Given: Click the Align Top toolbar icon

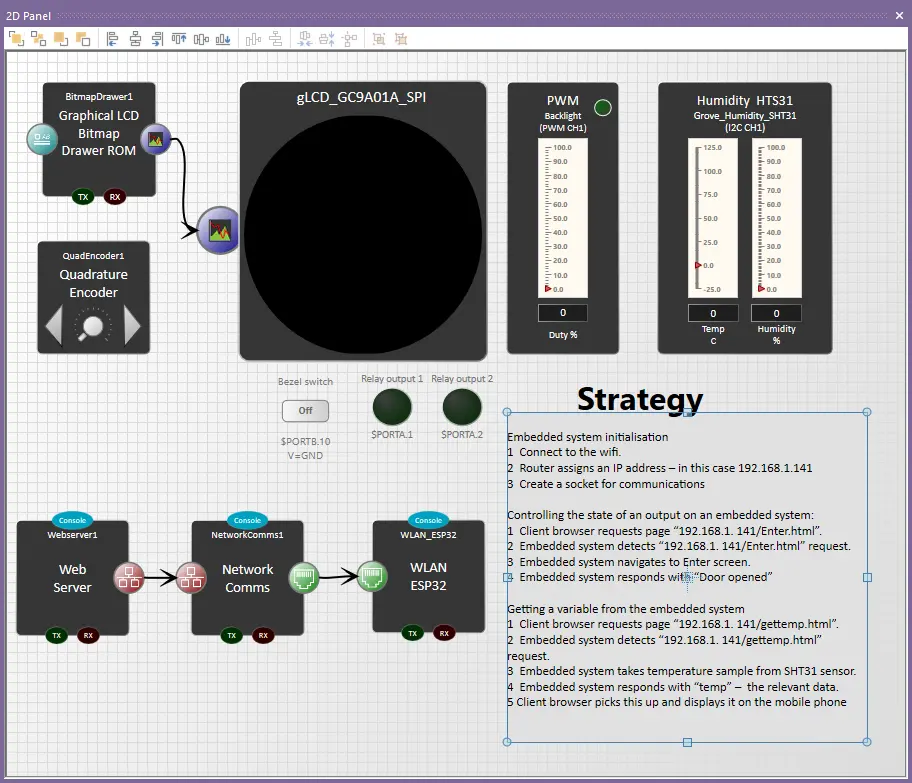Looking at the screenshot, I should click(x=179, y=39).
